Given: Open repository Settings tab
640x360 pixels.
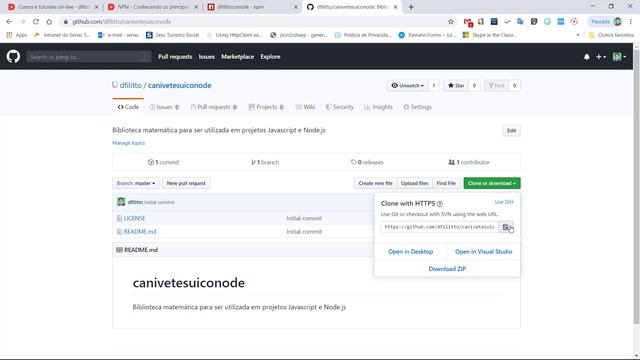Looking at the screenshot, I should click(x=417, y=107).
